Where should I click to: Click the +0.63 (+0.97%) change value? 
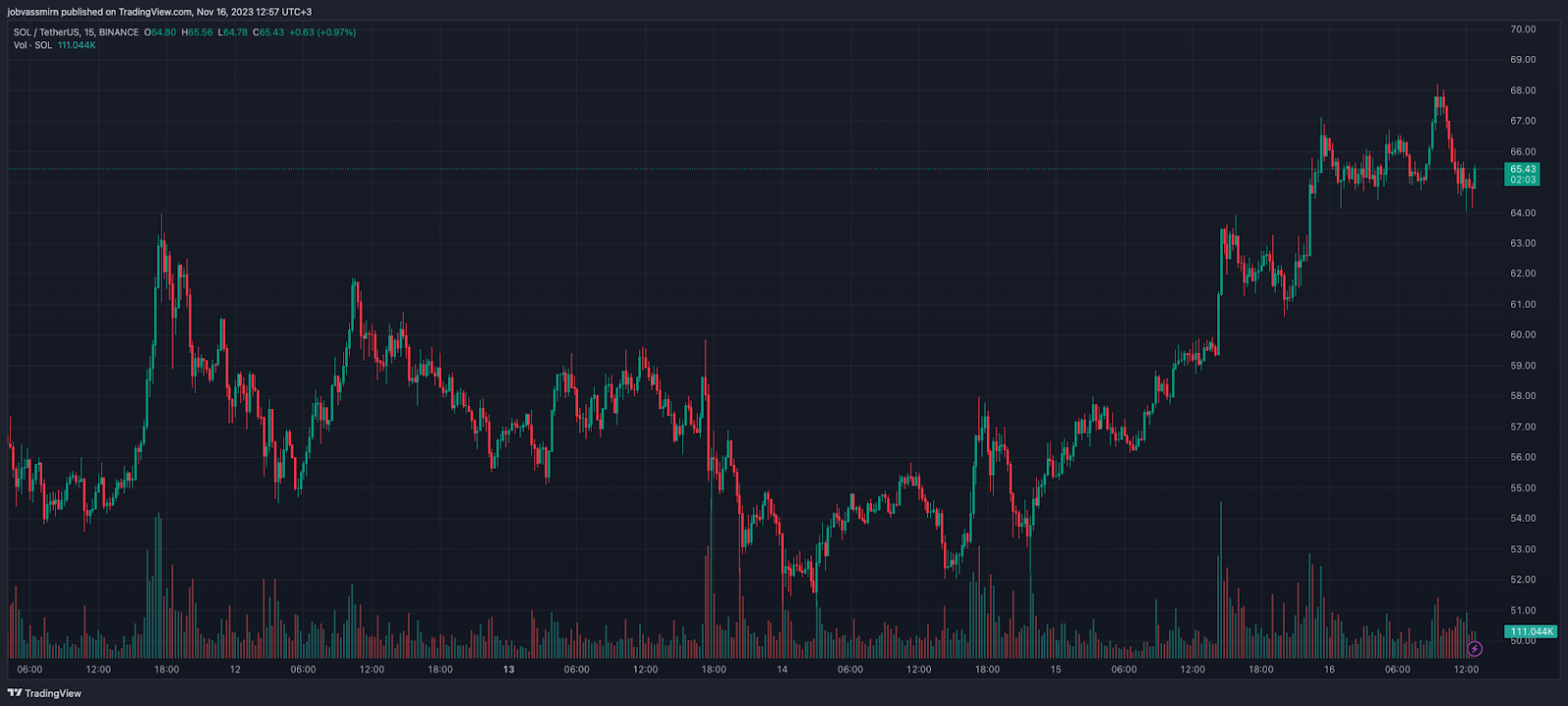[x=322, y=32]
